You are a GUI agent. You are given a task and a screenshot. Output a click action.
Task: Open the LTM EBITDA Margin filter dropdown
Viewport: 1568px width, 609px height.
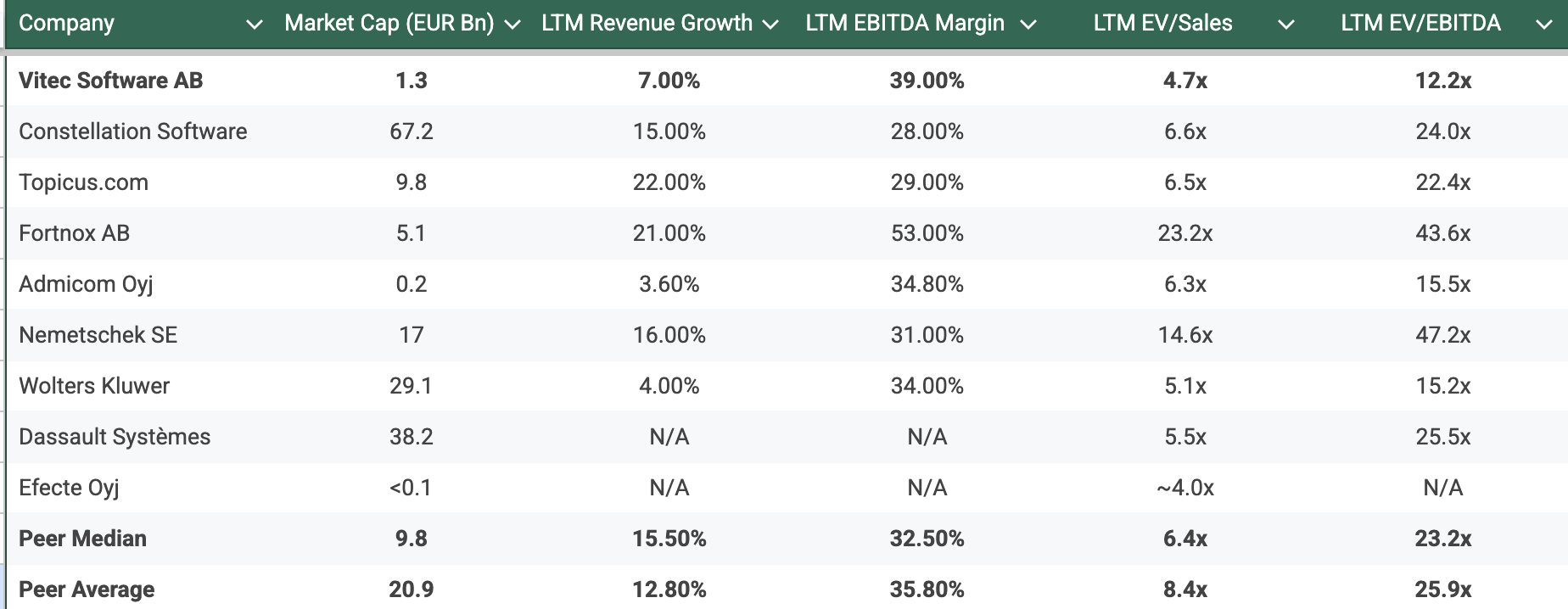click(x=1028, y=25)
